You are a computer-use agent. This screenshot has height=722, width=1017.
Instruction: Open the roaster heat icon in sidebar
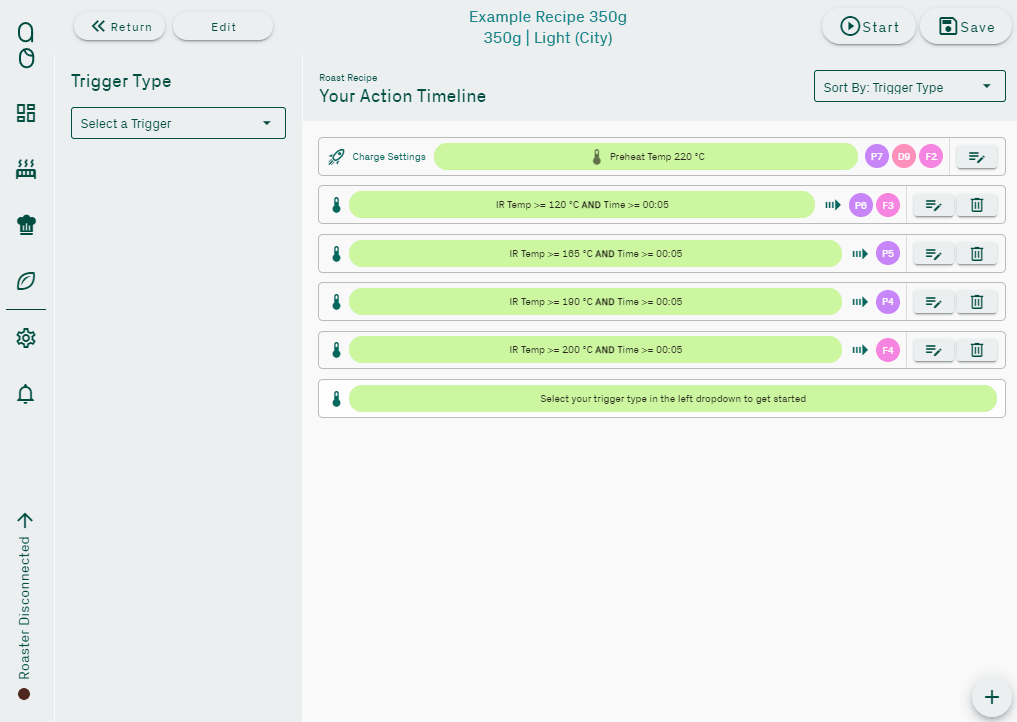click(26, 169)
